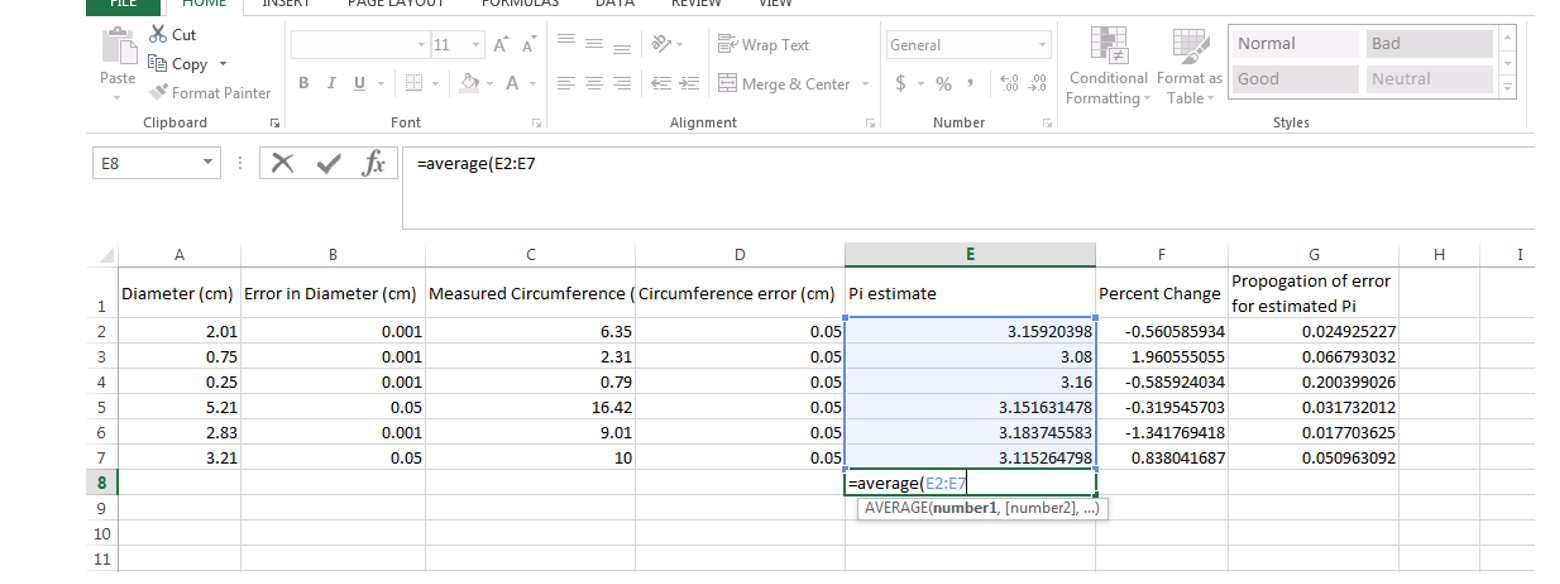Confirm the formula with the checkmark
1560x584 pixels.
click(x=328, y=163)
